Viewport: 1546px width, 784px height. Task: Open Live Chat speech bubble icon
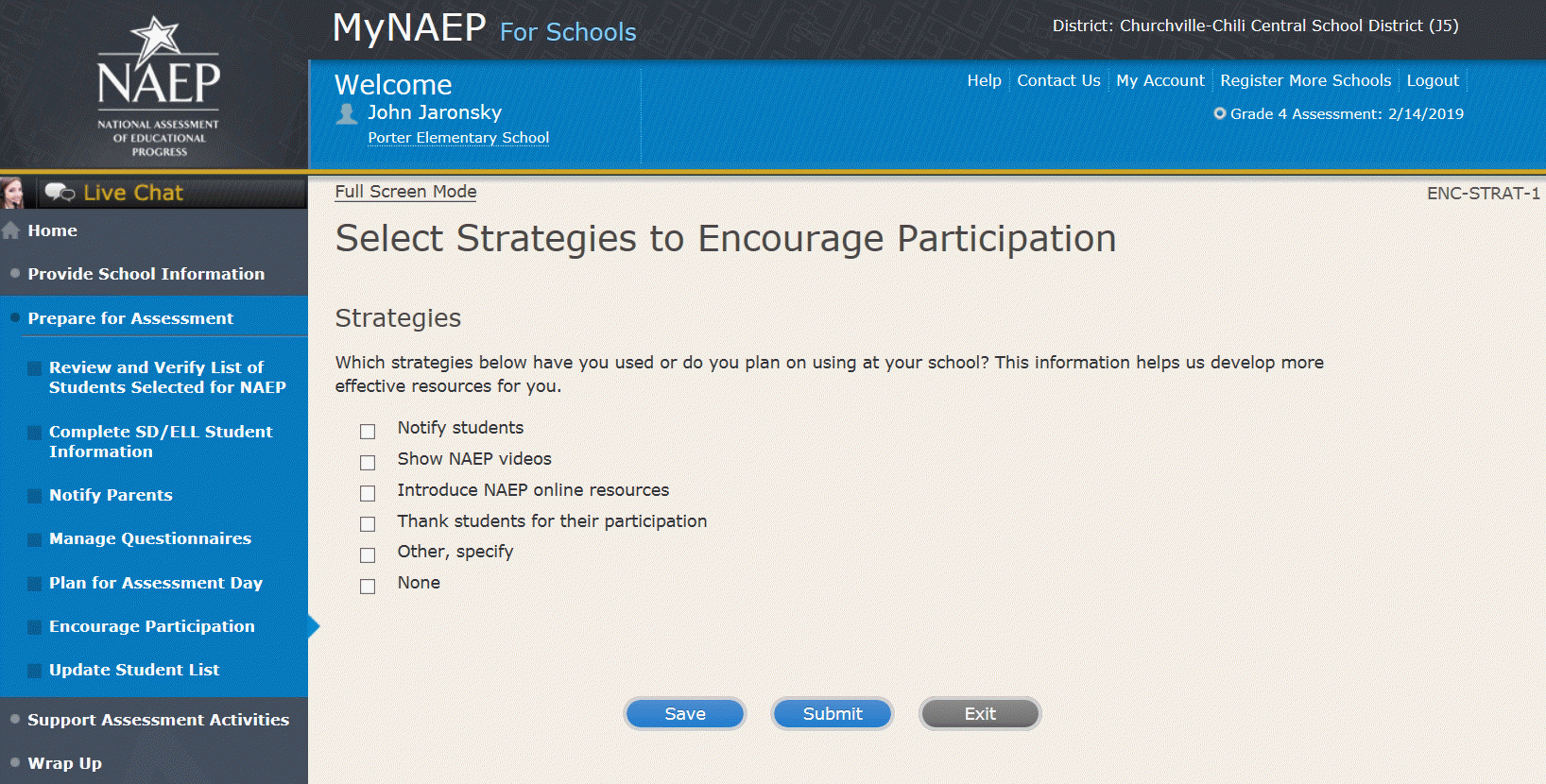60,193
